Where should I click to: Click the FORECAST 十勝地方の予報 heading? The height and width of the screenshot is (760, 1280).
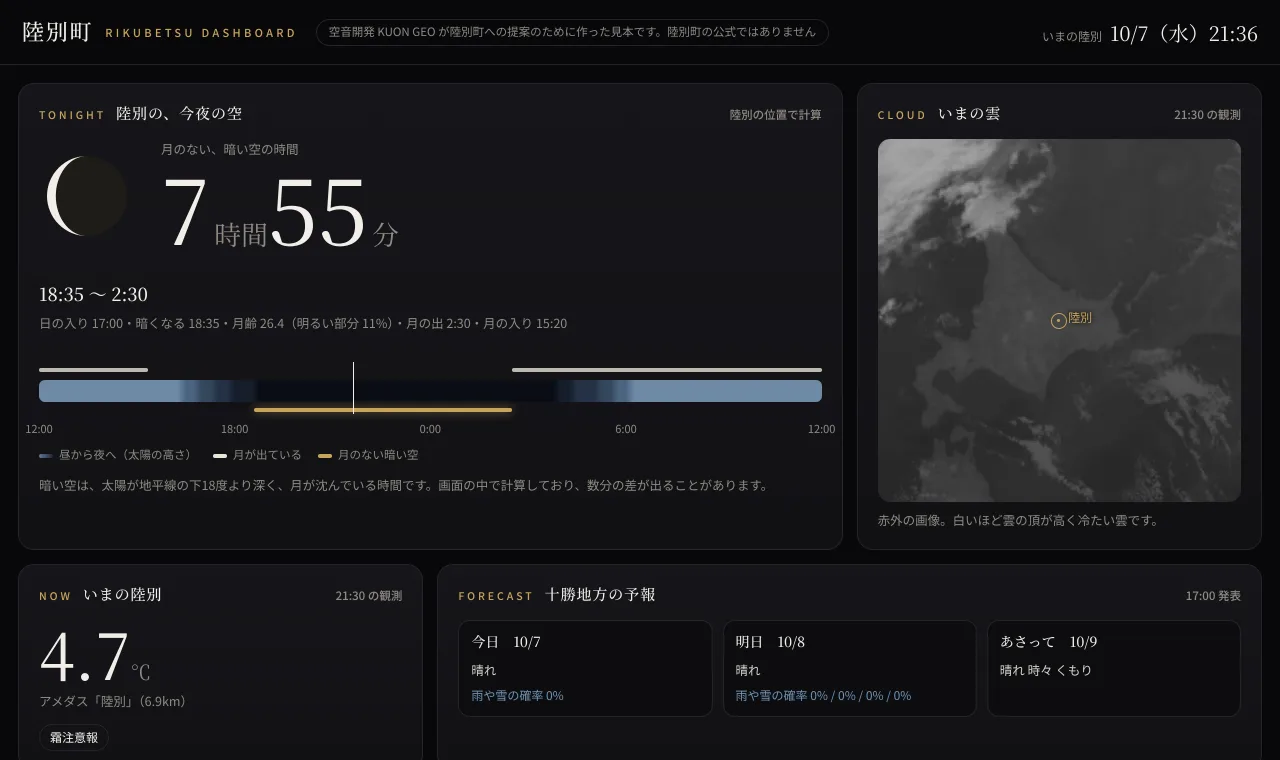pyautogui.click(x=557, y=595)
